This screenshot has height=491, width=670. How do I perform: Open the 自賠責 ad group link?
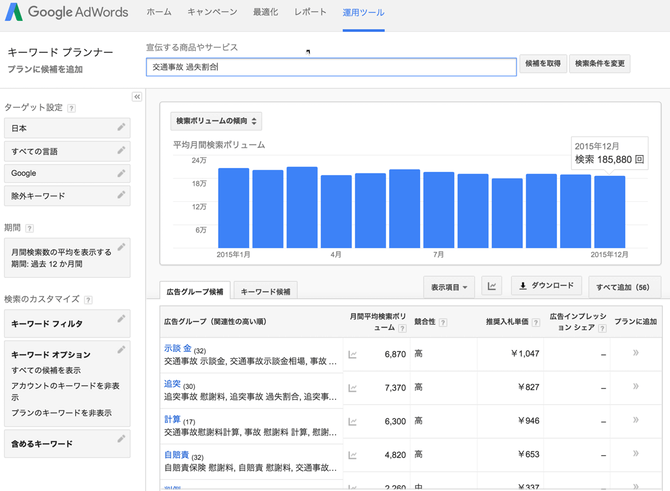[177, 454]
